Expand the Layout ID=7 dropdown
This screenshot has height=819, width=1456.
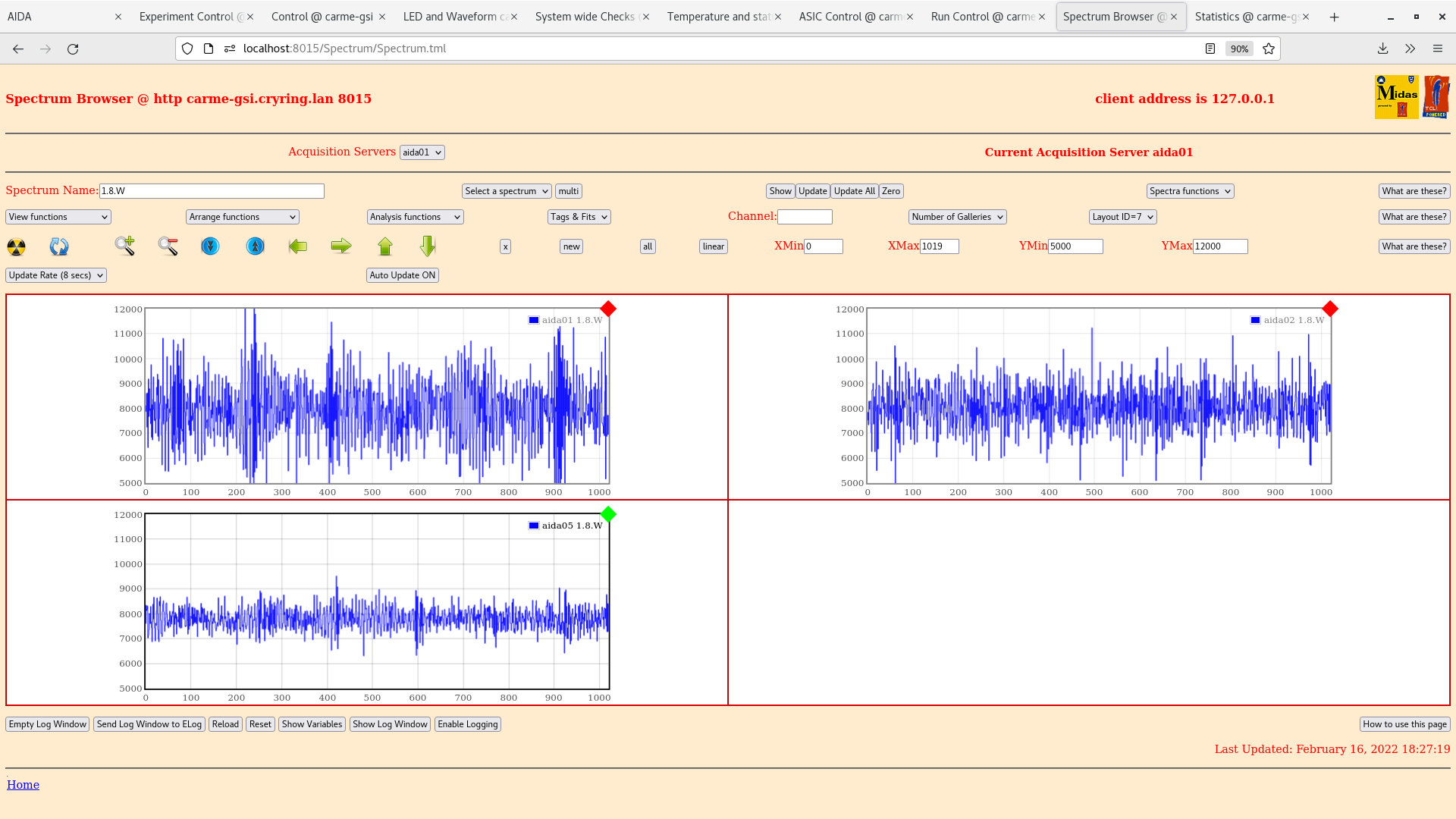(x=1122, y=217)
